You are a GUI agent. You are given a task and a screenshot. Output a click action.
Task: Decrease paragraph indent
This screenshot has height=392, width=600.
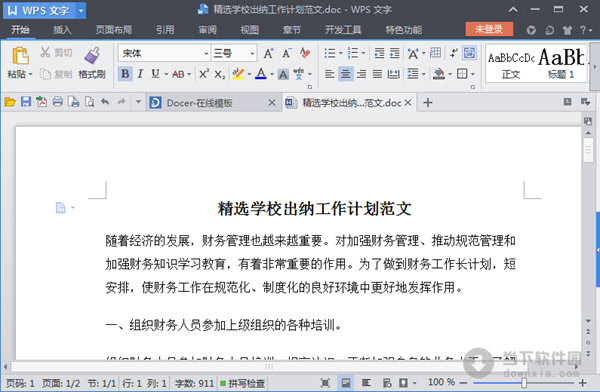coord(379,53)
